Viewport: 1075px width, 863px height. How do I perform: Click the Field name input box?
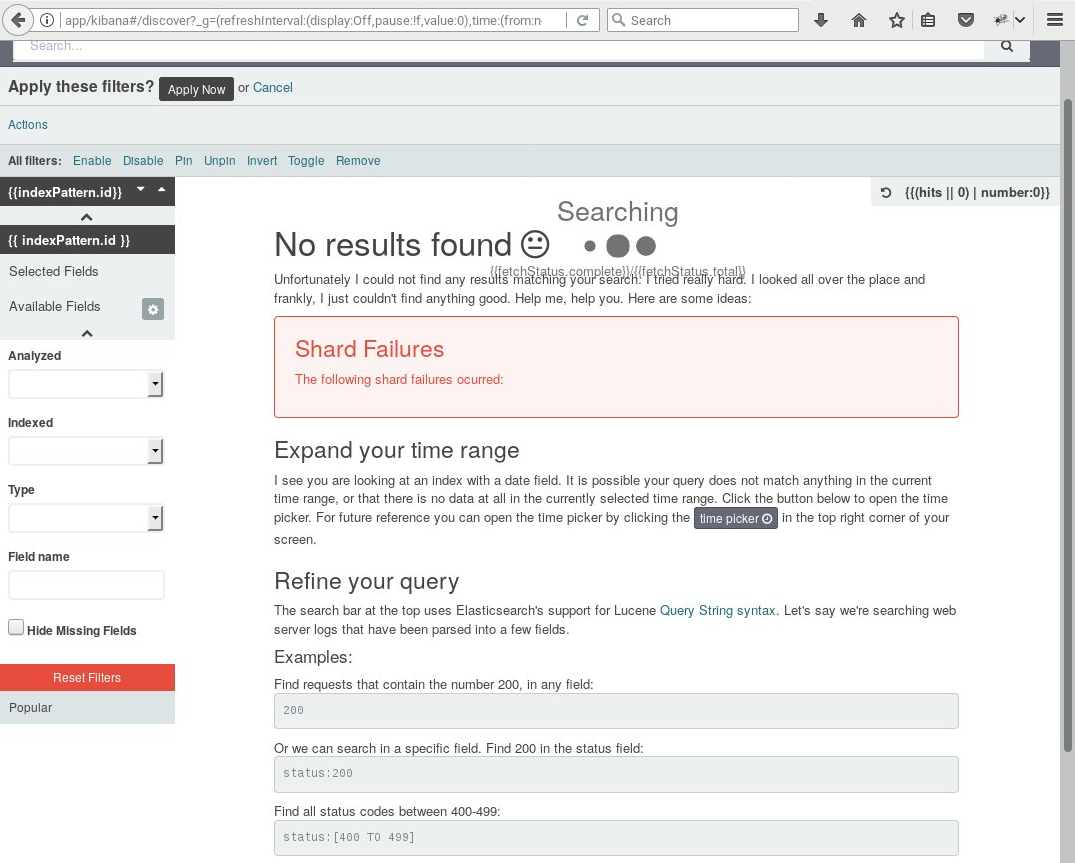click(86, 585)
